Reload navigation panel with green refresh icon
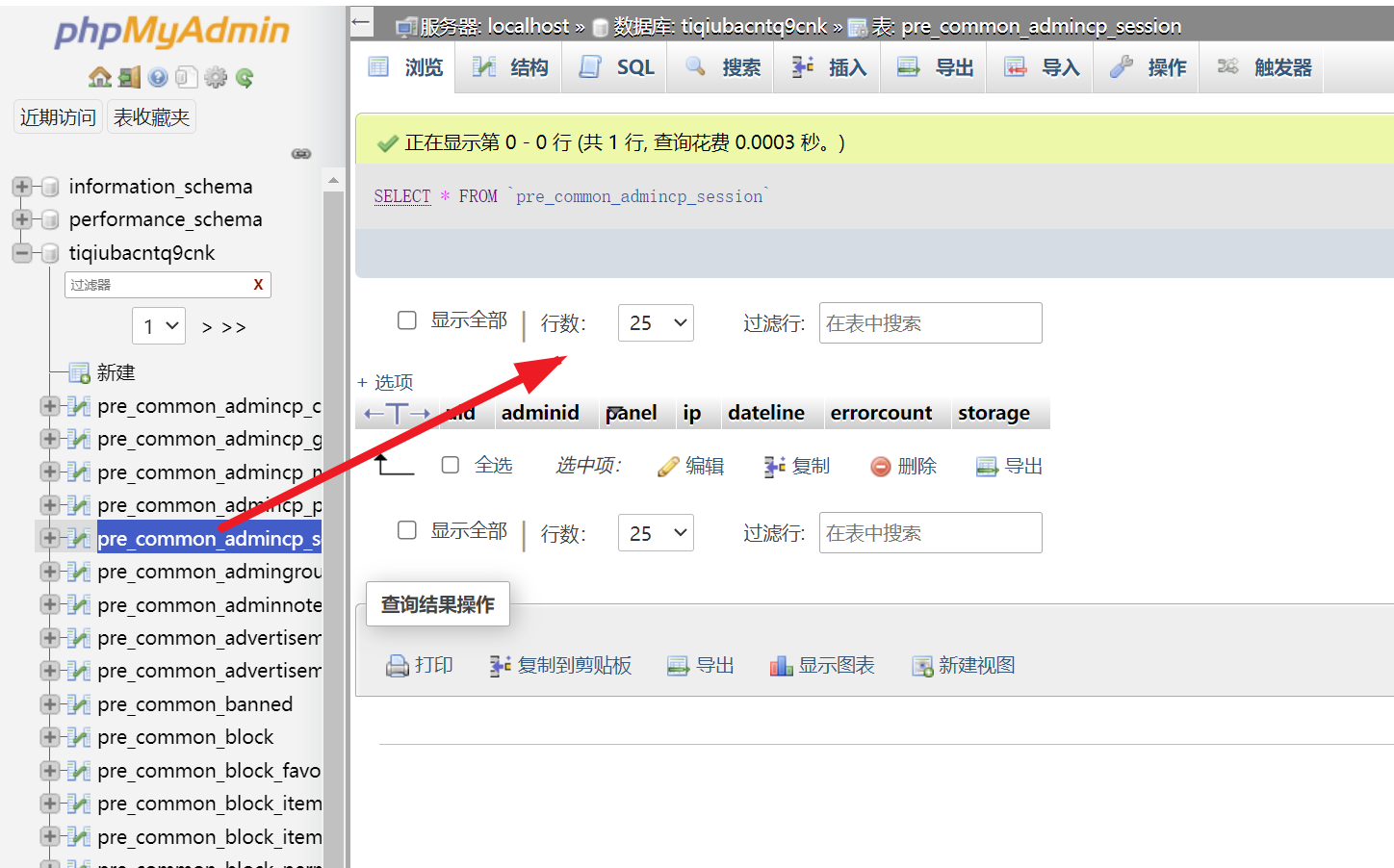Viewport: 1394px width, 868px height. click(245, 78)
